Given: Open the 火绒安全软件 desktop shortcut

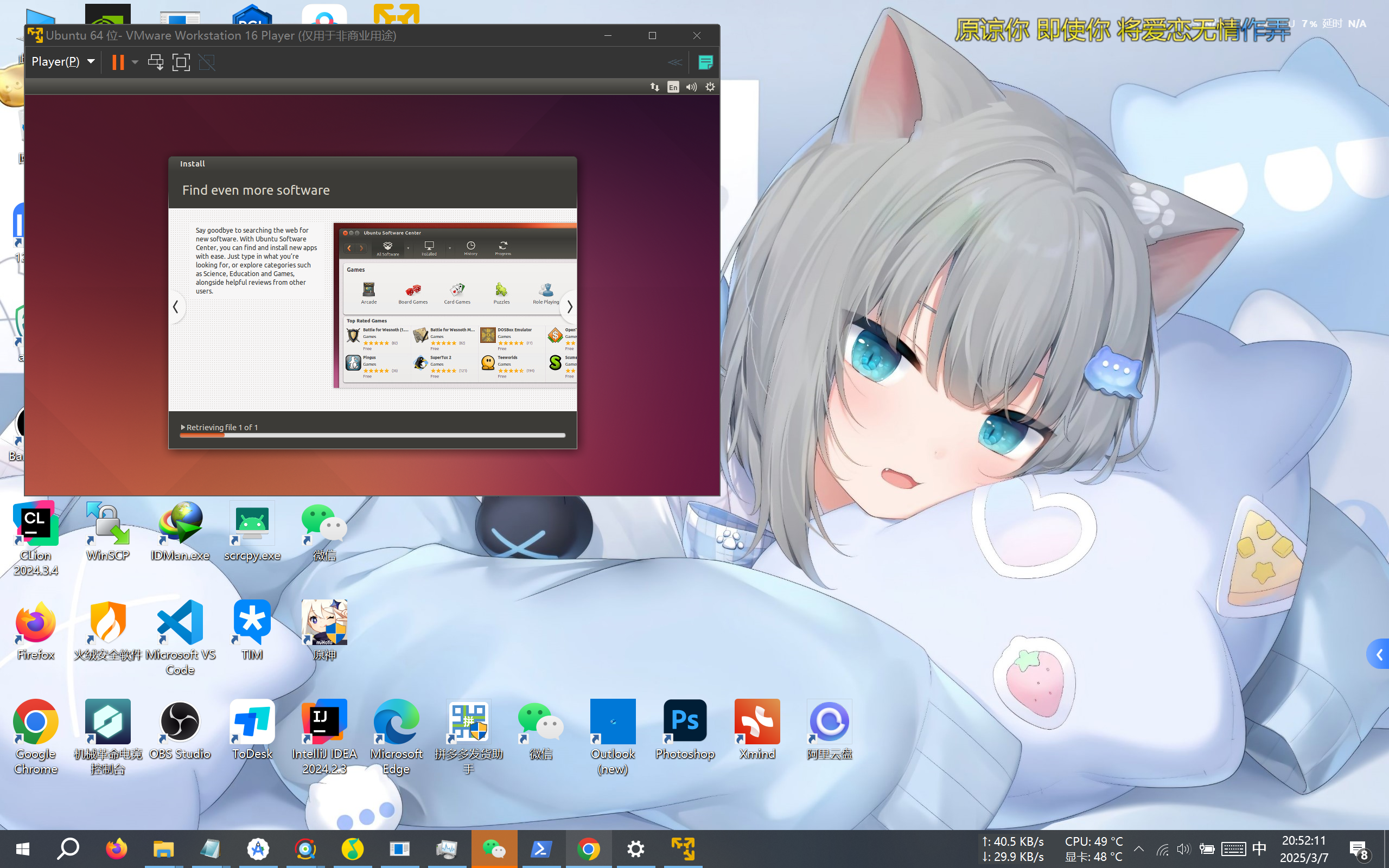Looking at the screenshot, I should (107, 630).
